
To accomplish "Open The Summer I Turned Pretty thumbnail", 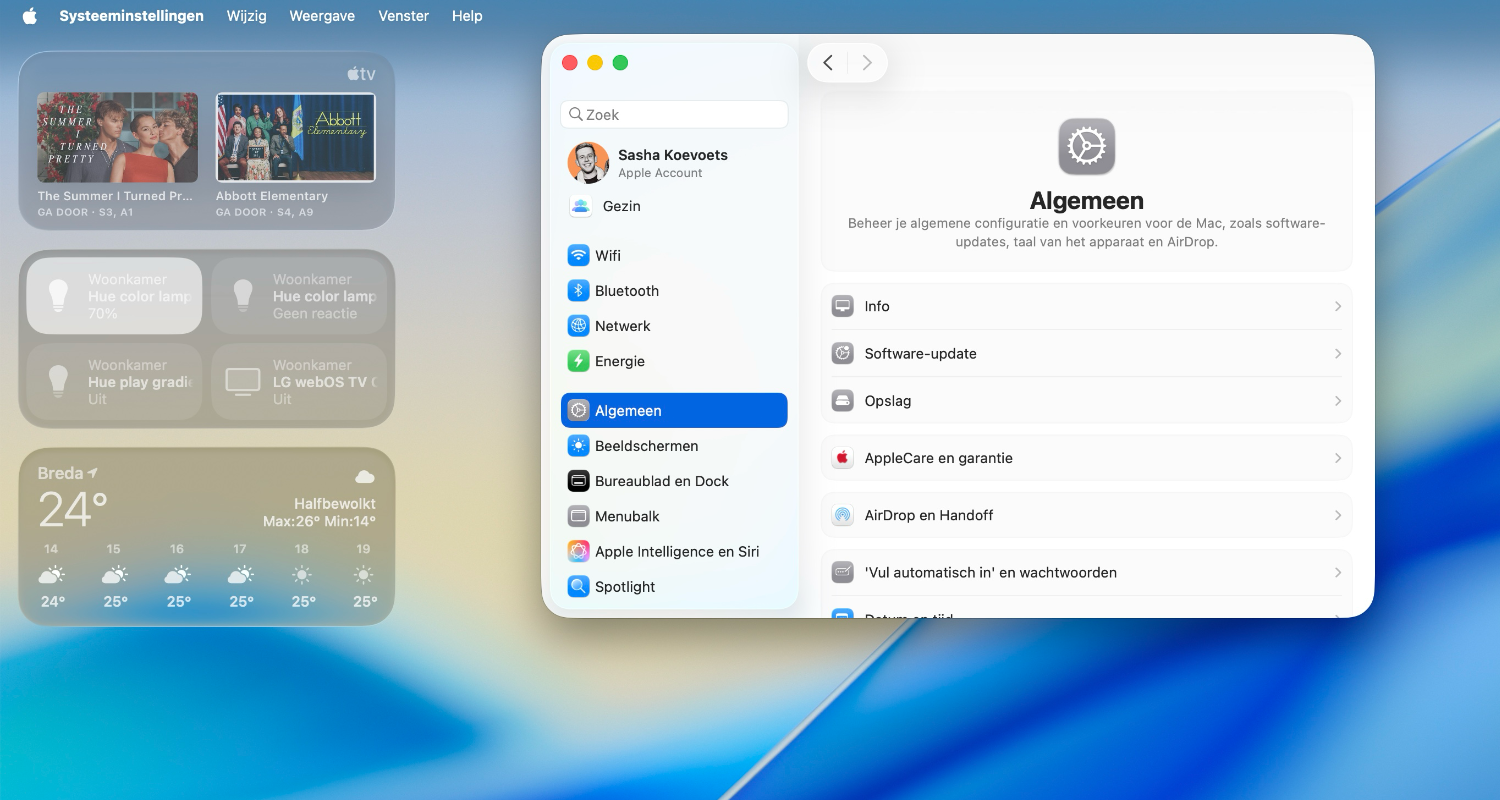I will 117,137.
